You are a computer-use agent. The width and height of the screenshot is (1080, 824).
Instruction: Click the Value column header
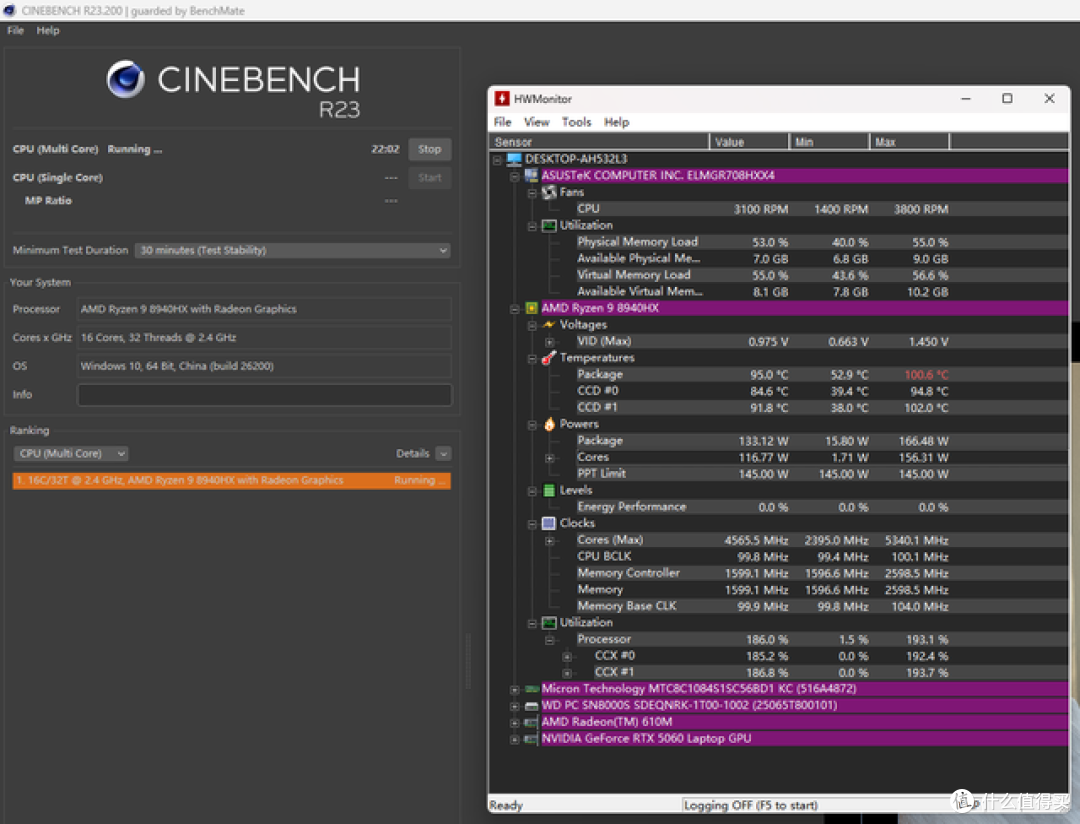tap(749, 142)
